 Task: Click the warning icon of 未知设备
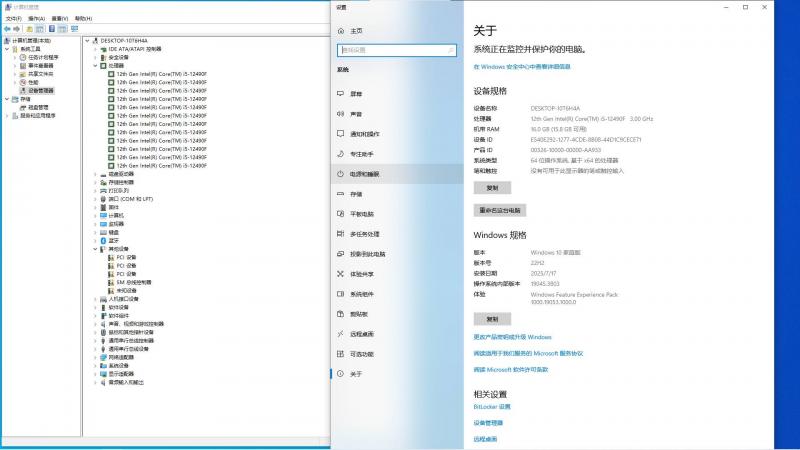111,291
